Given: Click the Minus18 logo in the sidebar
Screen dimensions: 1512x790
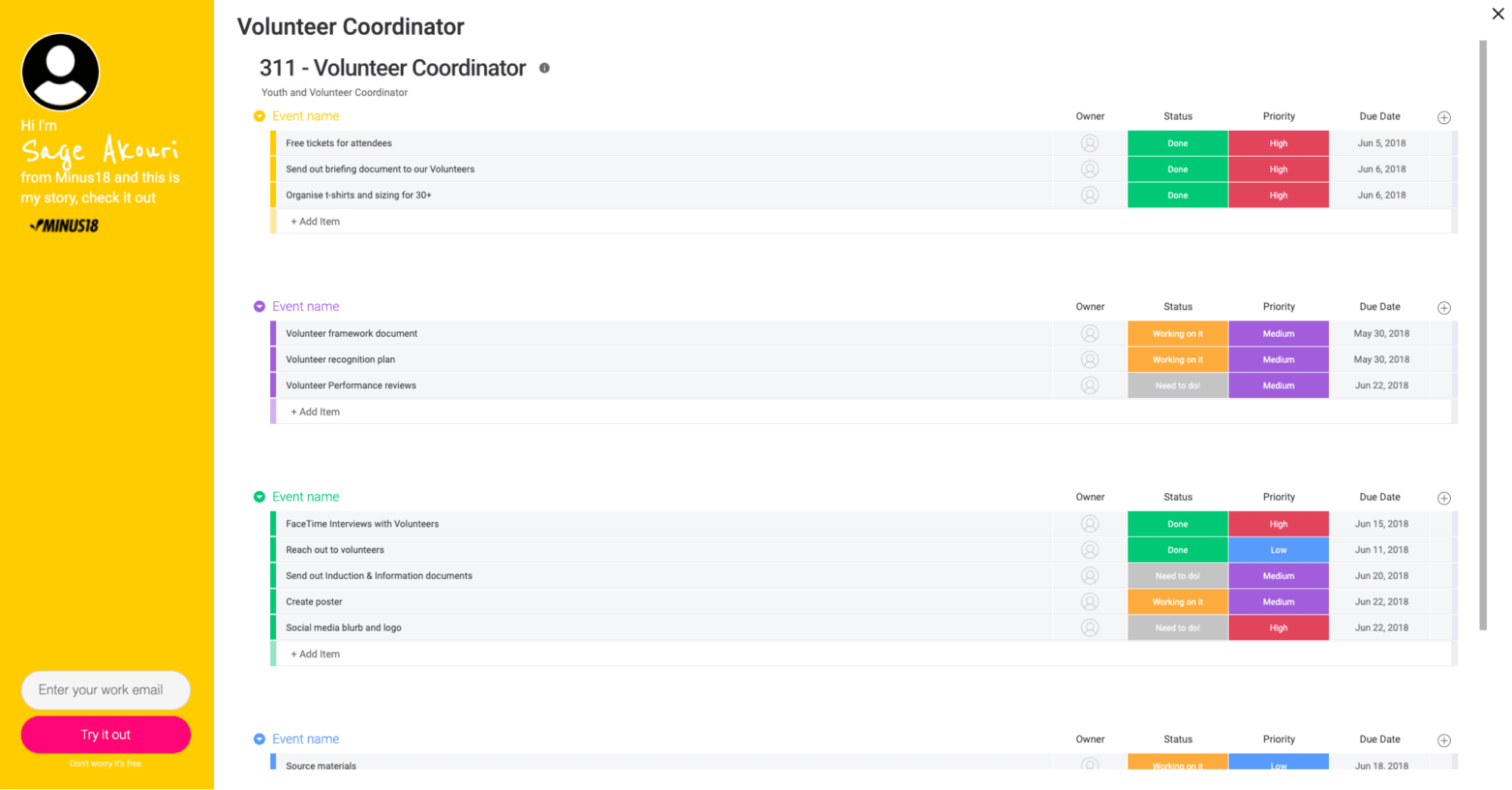Looking at the screenshot, I should [64, 225].
